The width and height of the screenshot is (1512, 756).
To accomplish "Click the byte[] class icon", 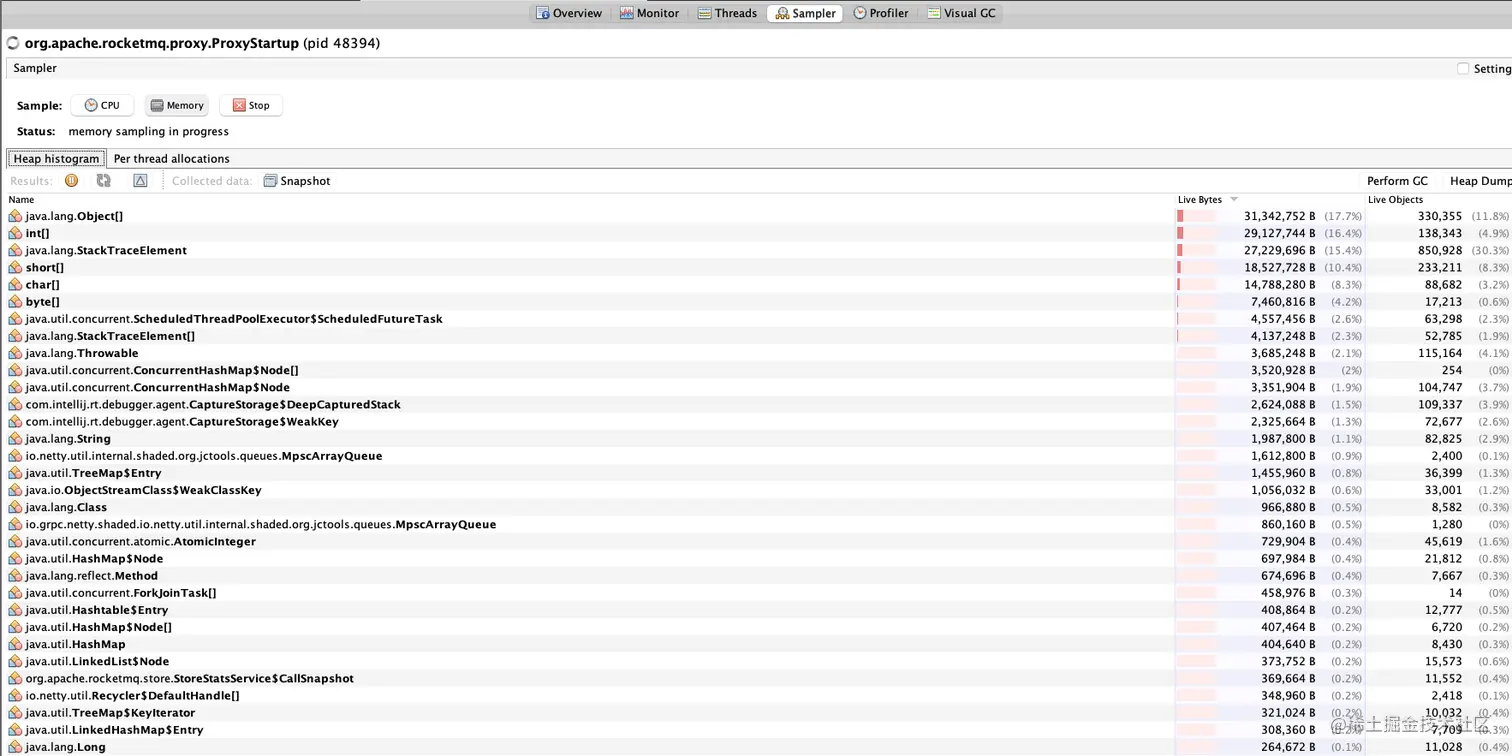I will click(15, 302).
